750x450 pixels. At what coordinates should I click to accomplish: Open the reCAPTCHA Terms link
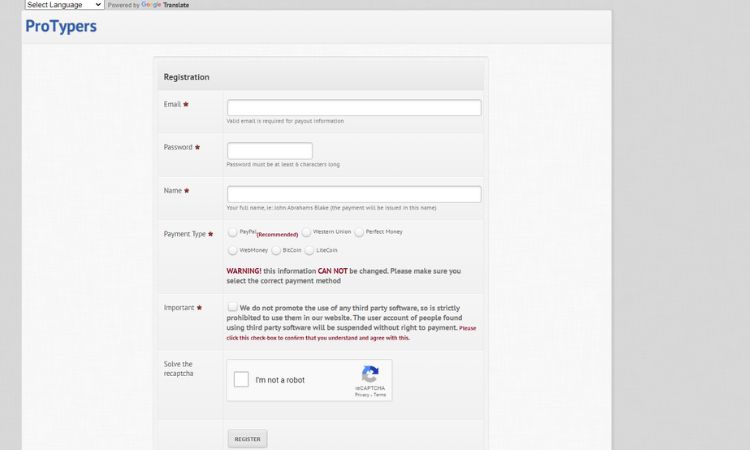pos(380,395)
